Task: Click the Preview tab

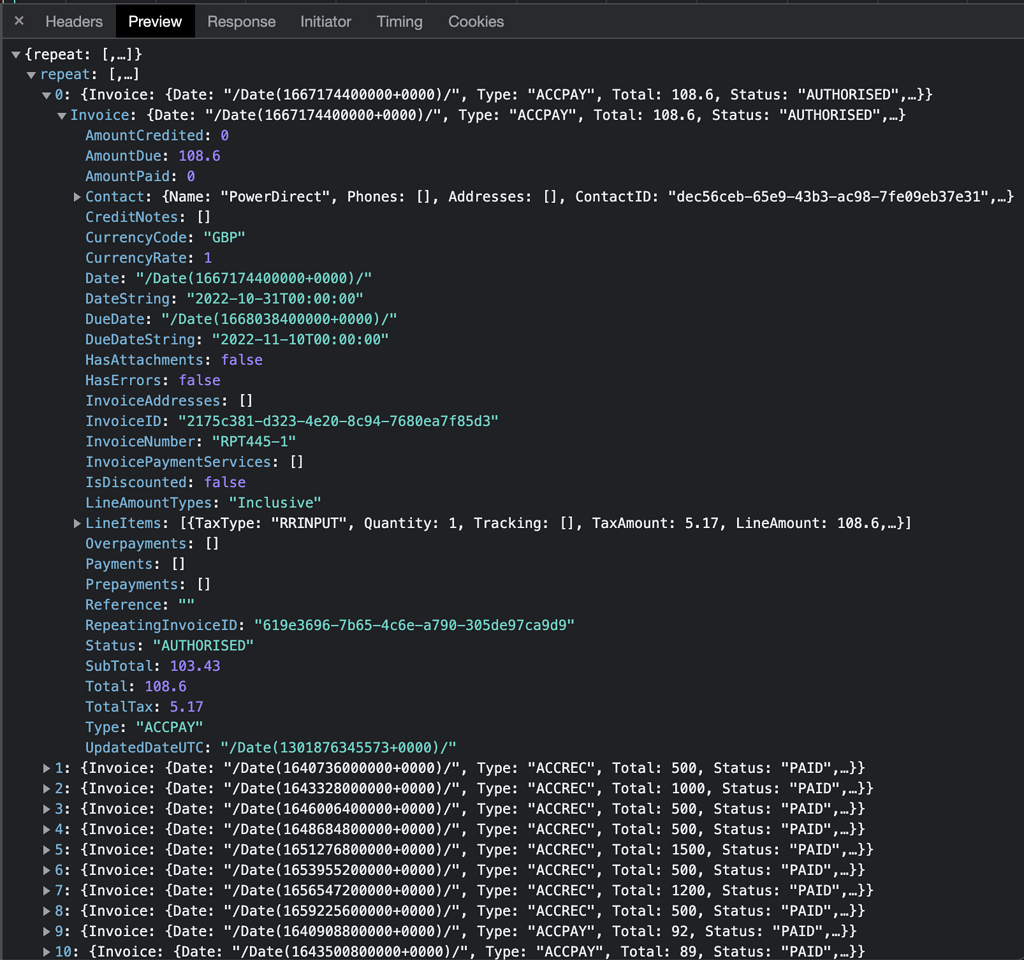Action: (x=154, y=21)
